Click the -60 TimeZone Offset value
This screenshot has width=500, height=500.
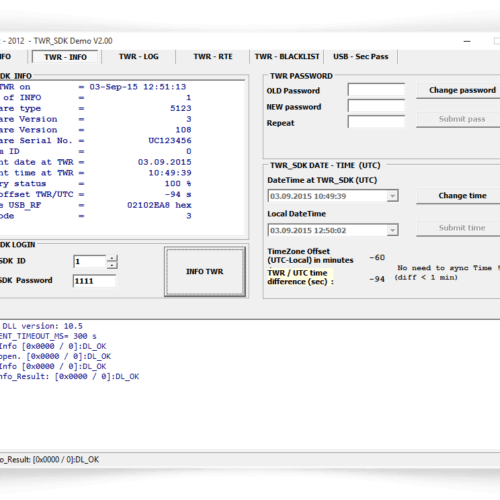click(377, 257)
